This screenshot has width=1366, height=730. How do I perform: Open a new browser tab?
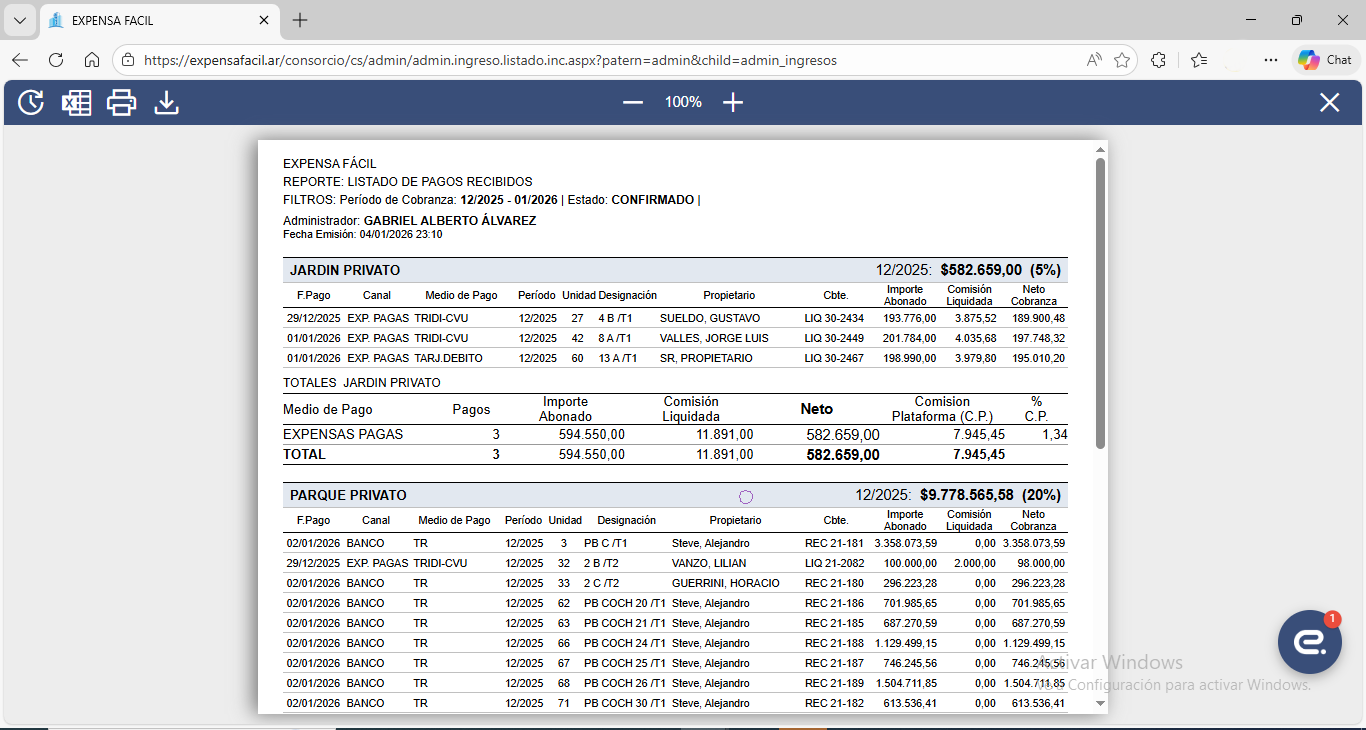click(x=300, y=20)
